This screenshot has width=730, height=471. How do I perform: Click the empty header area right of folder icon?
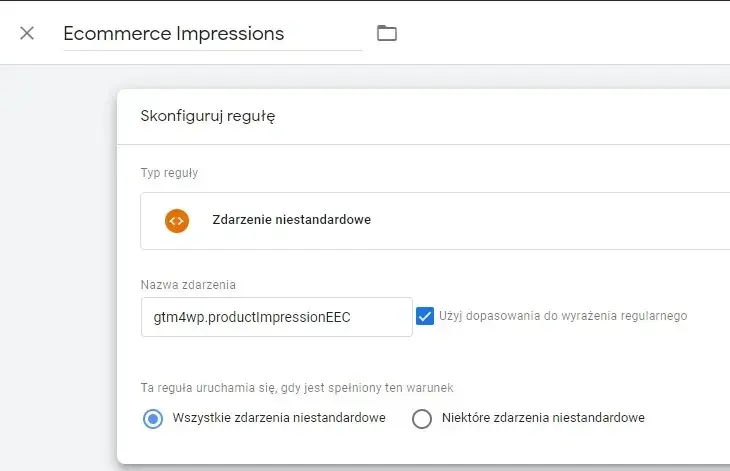coord(560,33)
